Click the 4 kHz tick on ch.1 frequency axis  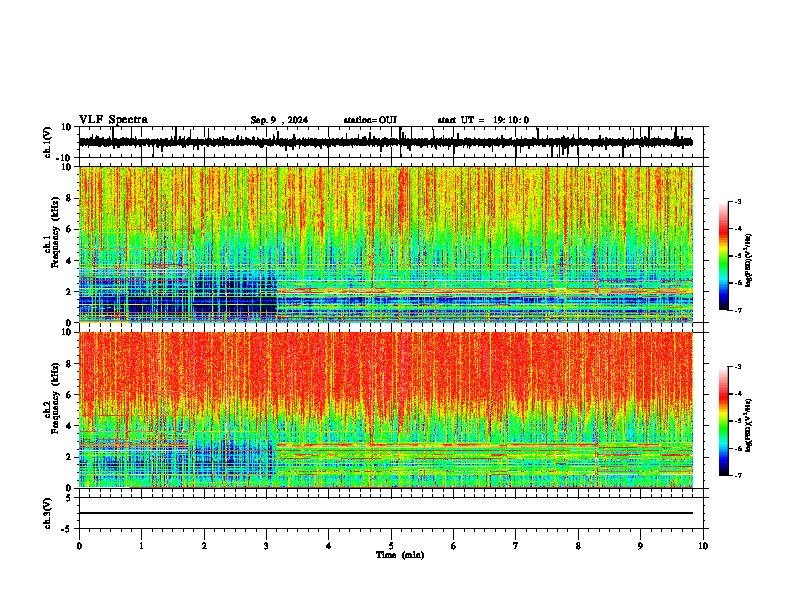70,261
